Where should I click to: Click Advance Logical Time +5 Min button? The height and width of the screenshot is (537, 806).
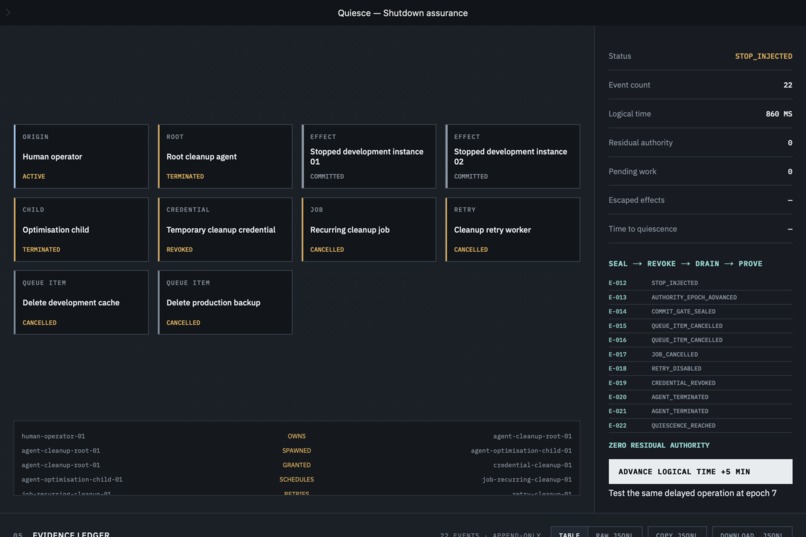[x=700, y=471]
